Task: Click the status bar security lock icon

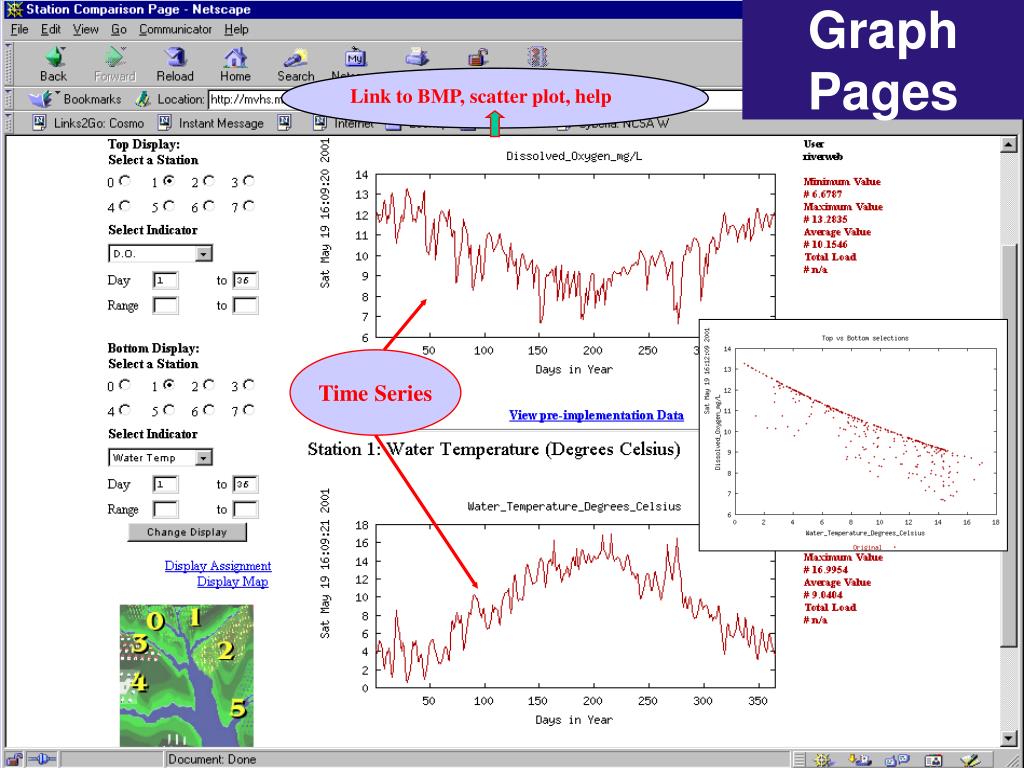Action: [x=13, y=760]
